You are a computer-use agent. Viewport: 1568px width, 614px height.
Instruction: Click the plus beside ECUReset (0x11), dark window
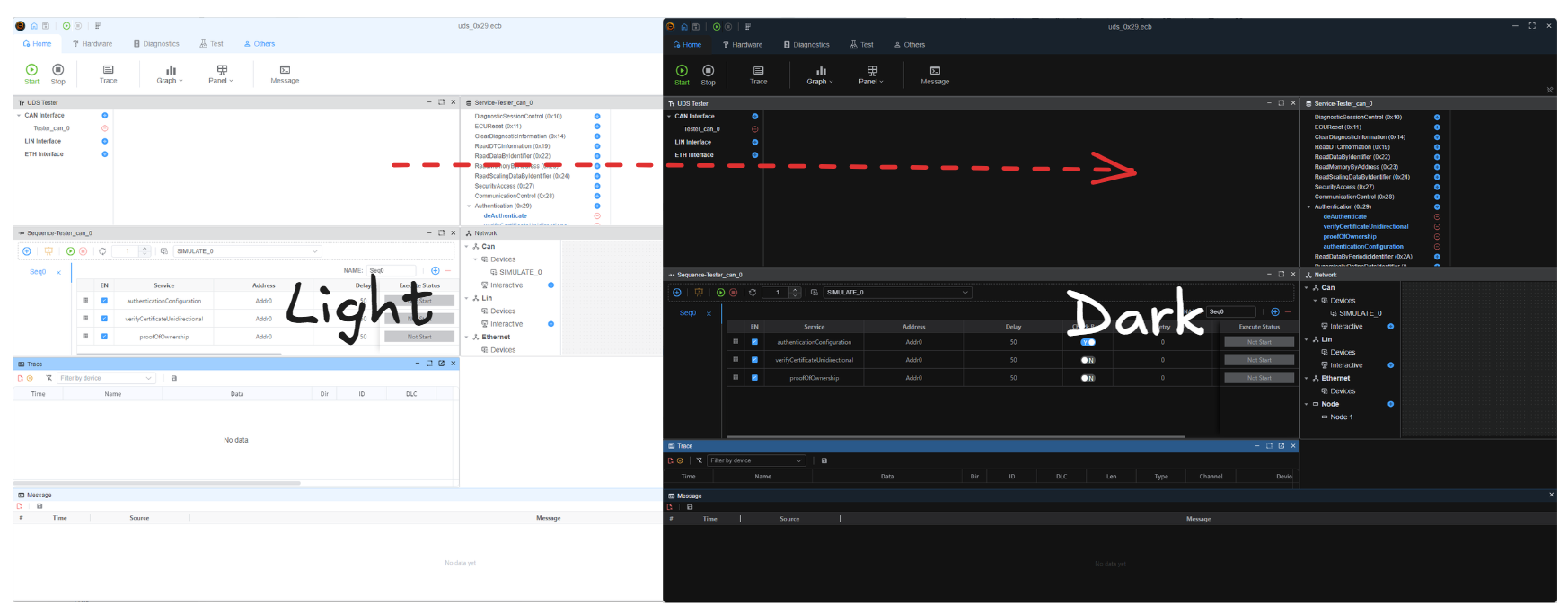[1437, 127]
